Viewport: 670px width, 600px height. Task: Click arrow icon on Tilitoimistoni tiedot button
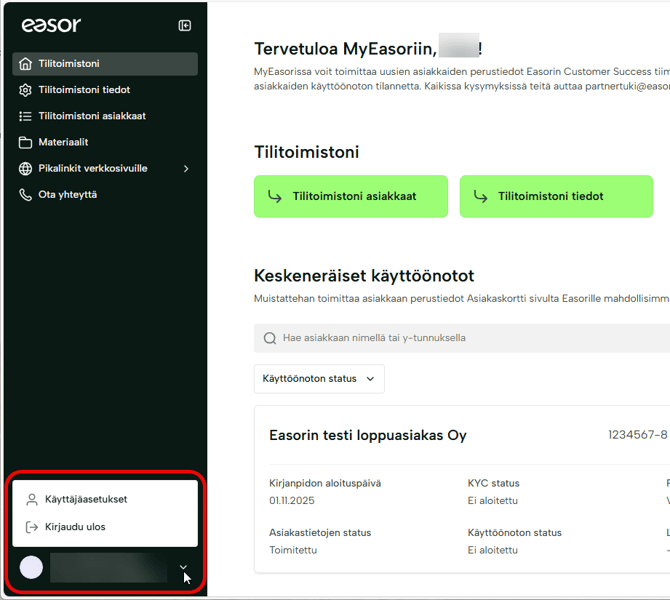(x=480, y=196)
